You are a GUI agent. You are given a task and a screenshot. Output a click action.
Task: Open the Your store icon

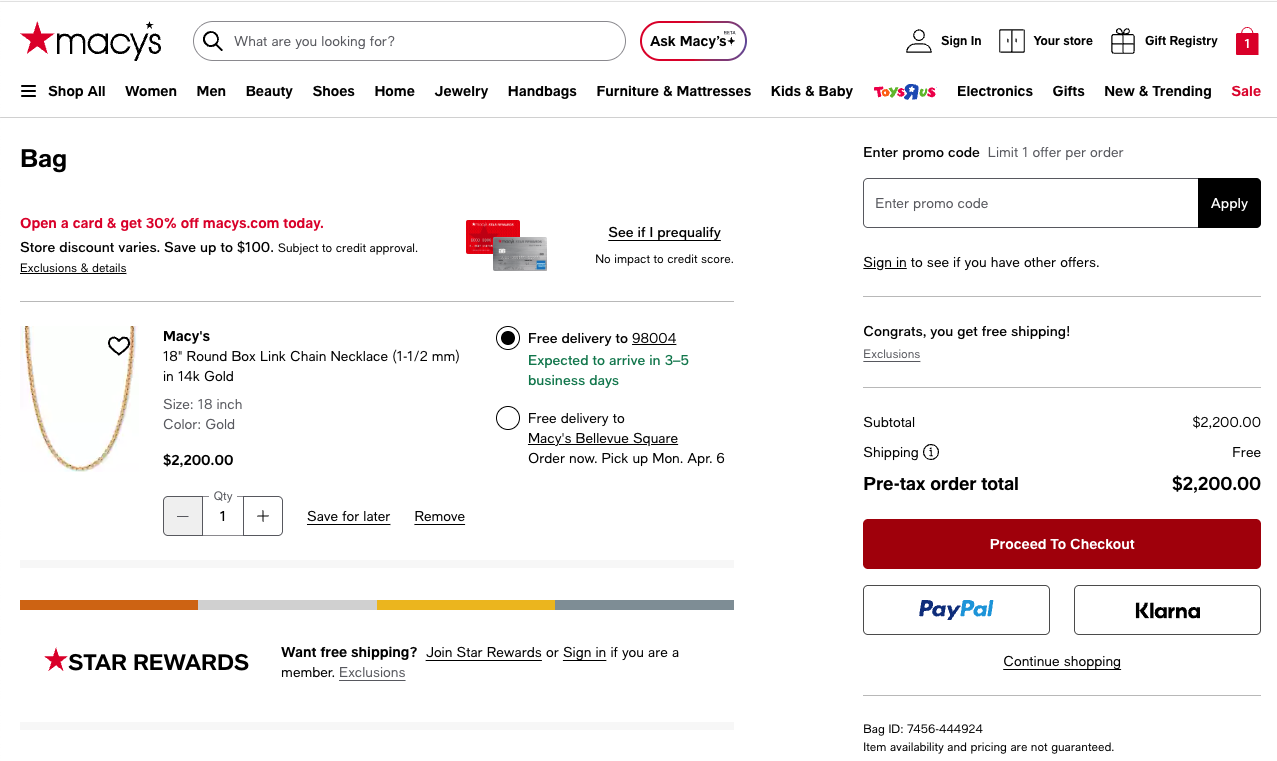click(1012, 41)
